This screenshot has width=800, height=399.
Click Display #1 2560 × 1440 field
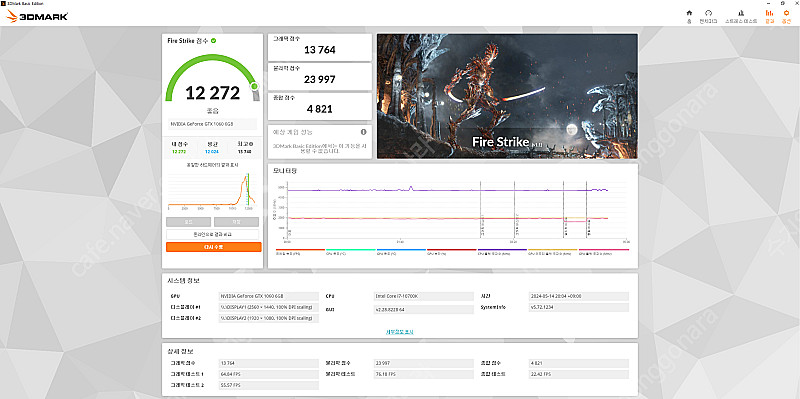pos(268,307)
